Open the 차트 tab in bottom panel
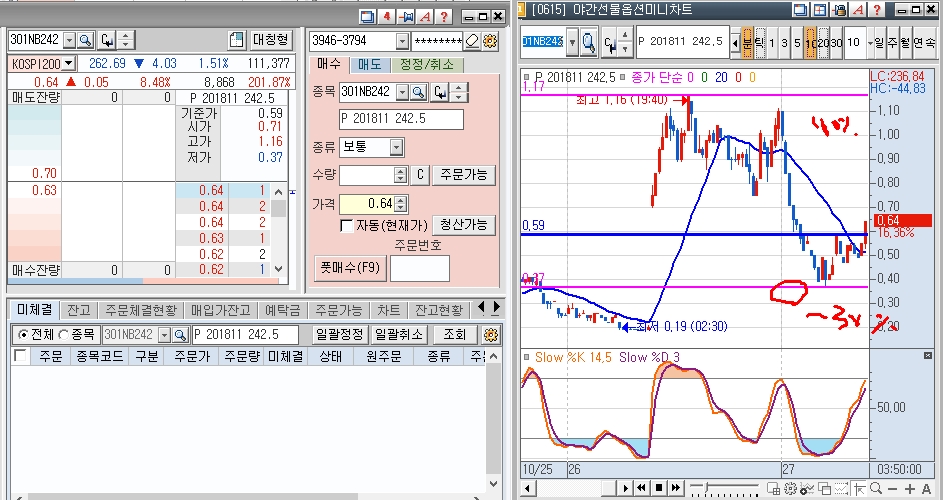The height and width of the screenshot is (500, 943). tap(389, 310)
